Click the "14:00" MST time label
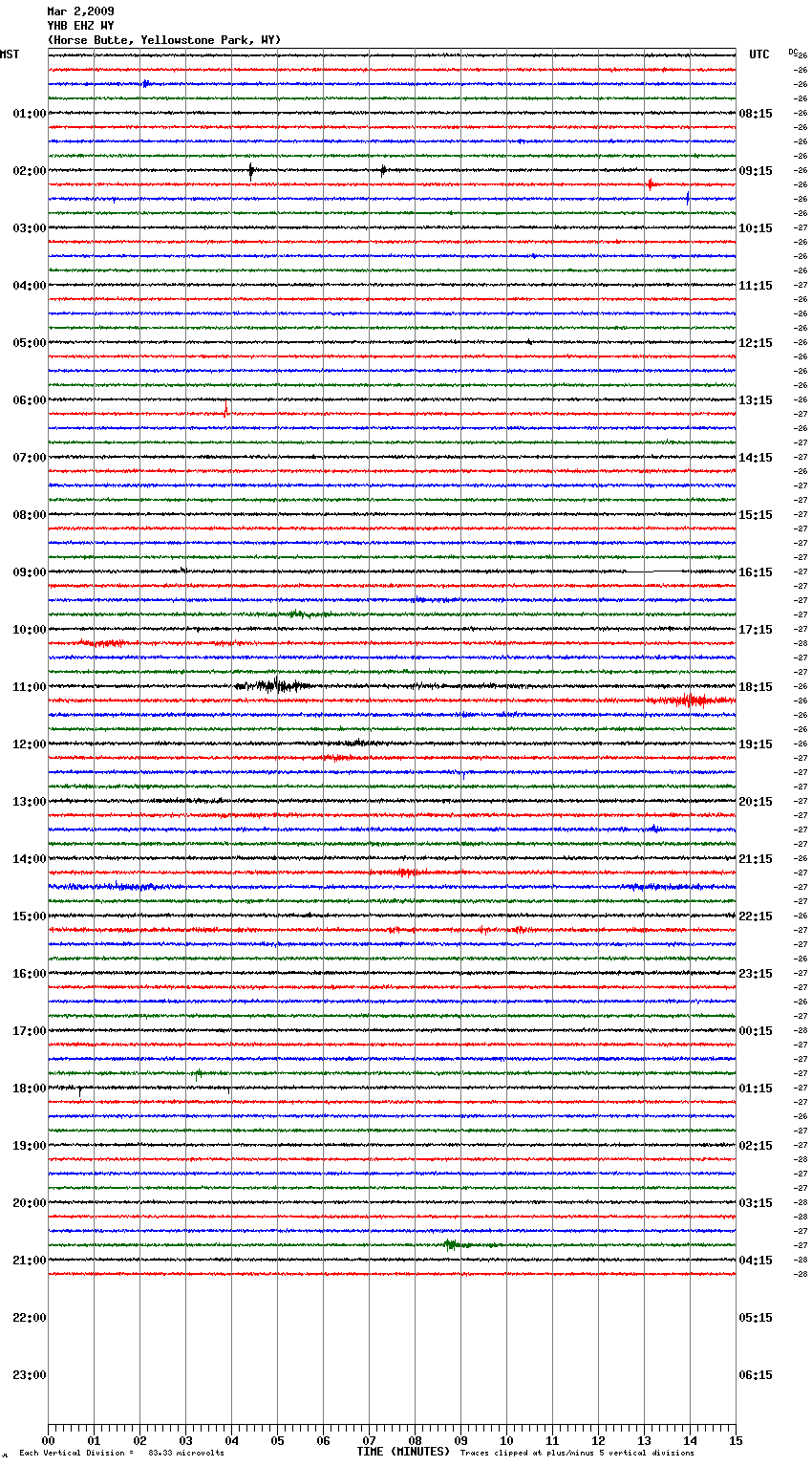Screen dimensions: 812x1466 pos(30,859)
